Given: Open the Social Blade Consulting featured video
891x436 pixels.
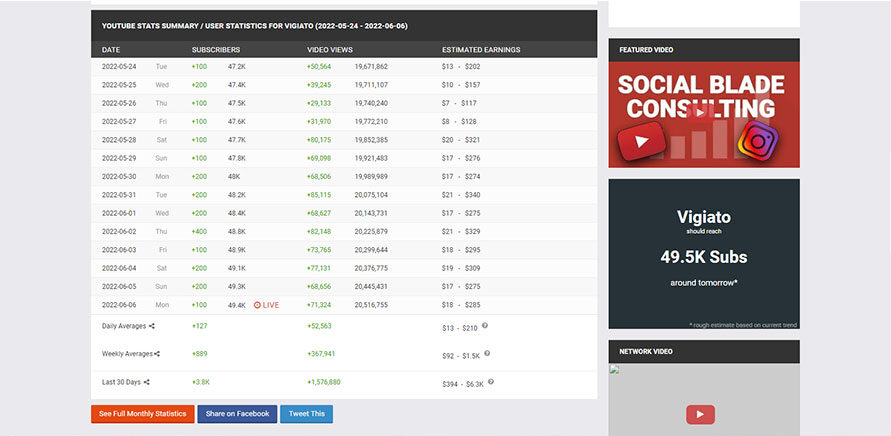Looking at the screenshot, I should tap(703, 115).
